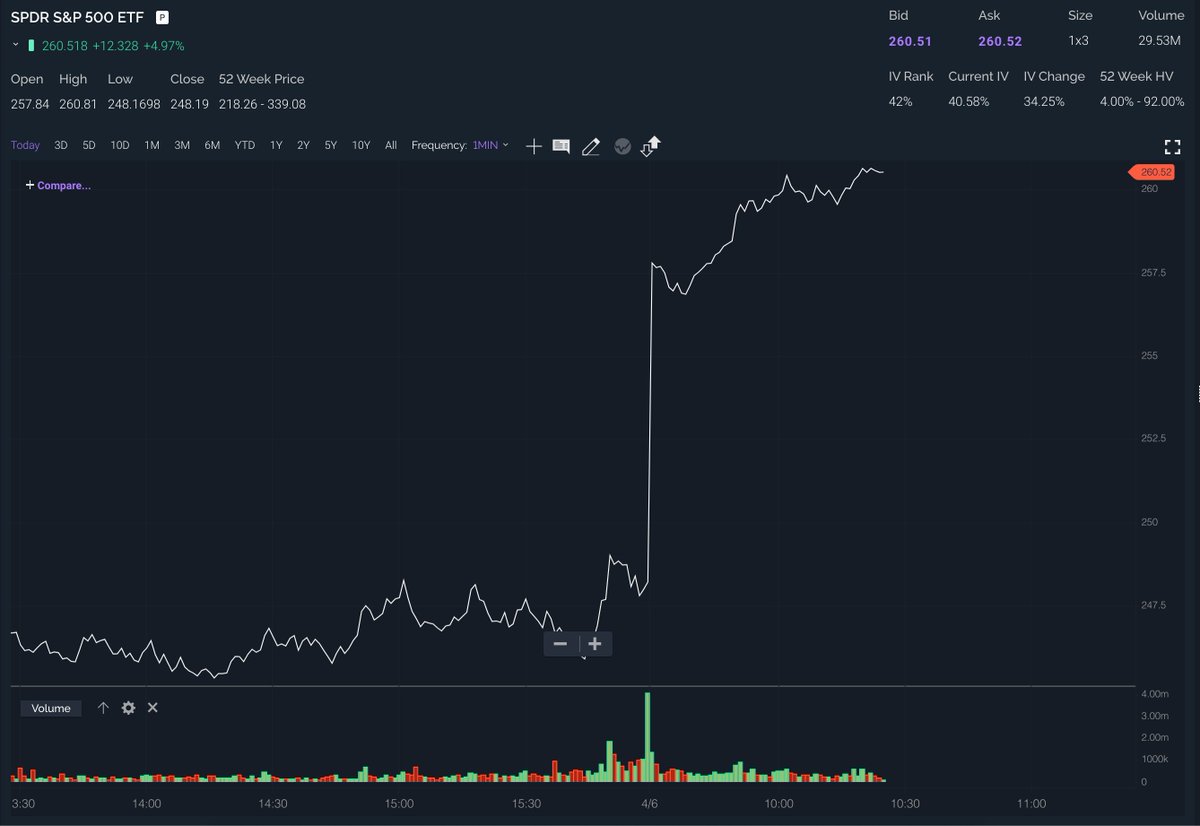
Task: Click the +4.97% change value
Action: pyautogui.click(x=164, y=46)
